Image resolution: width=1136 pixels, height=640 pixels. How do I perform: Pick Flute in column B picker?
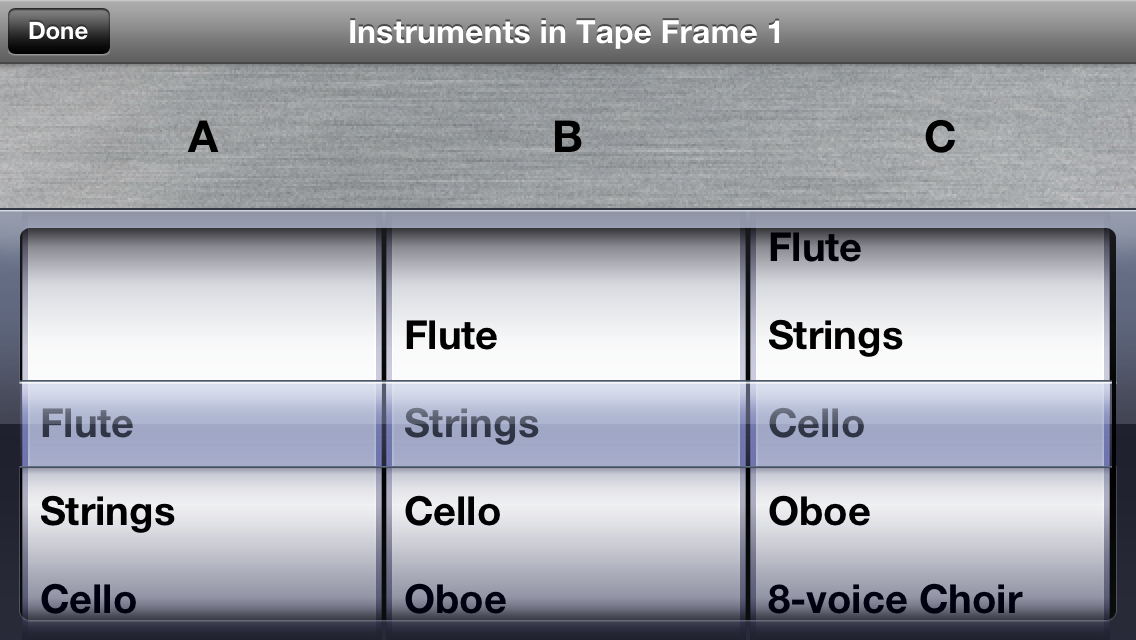click(x=451, y=336)
